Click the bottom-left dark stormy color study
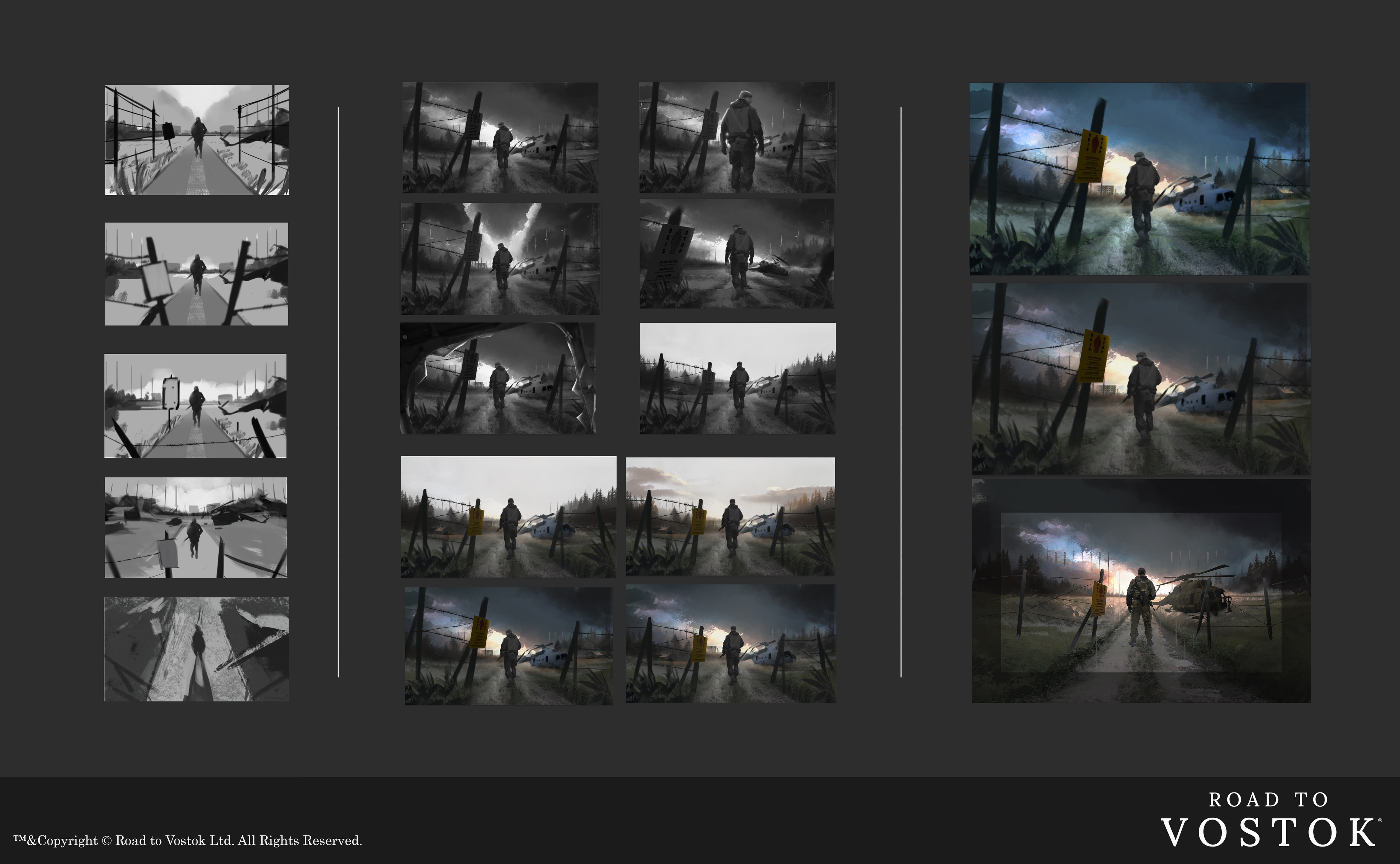The height and width of the screenshot is (864, 1400). click(x=508, y=646)
